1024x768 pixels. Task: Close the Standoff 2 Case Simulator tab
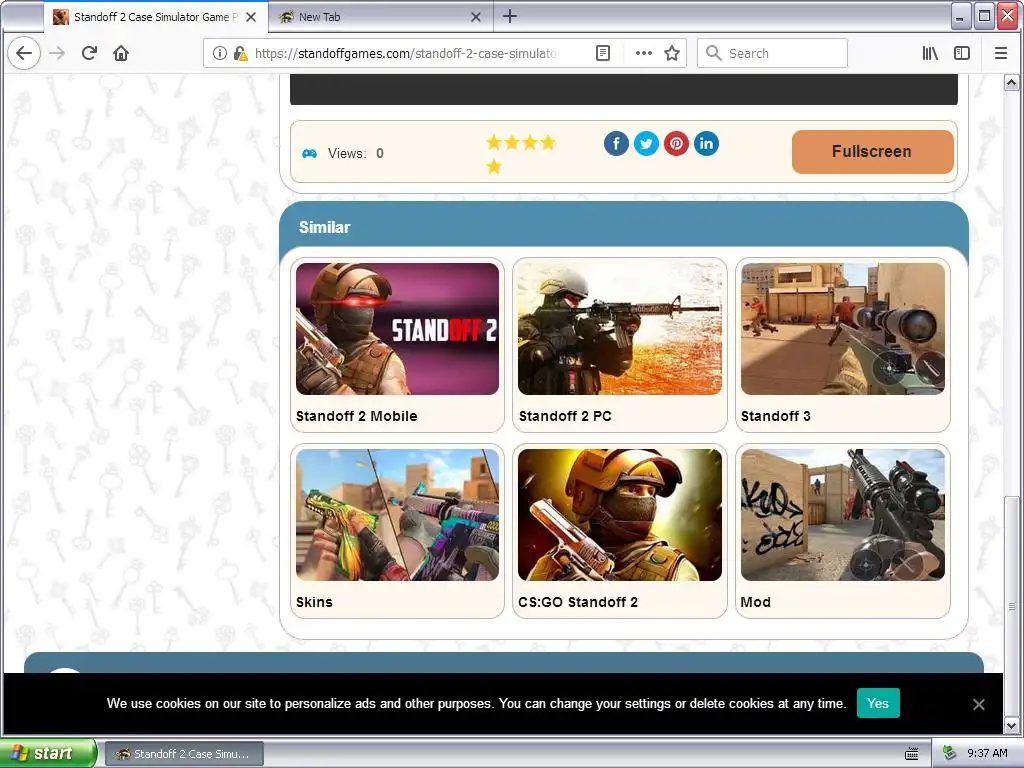point(251,17)
